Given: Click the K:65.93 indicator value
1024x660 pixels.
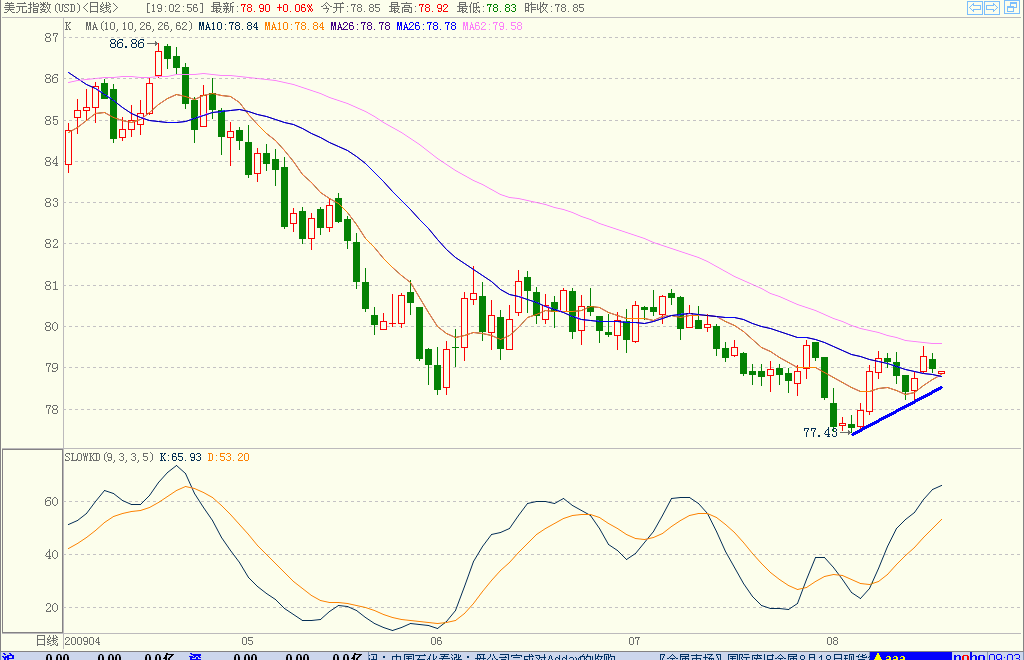Looking at the screenshot, I should (x=181, y=457).
